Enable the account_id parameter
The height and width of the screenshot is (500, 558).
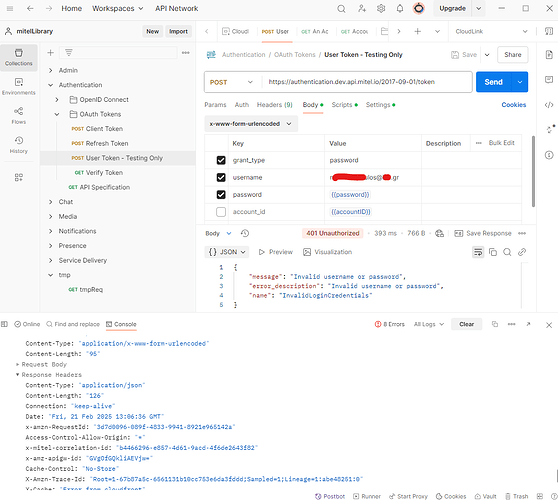coord(221,212)
